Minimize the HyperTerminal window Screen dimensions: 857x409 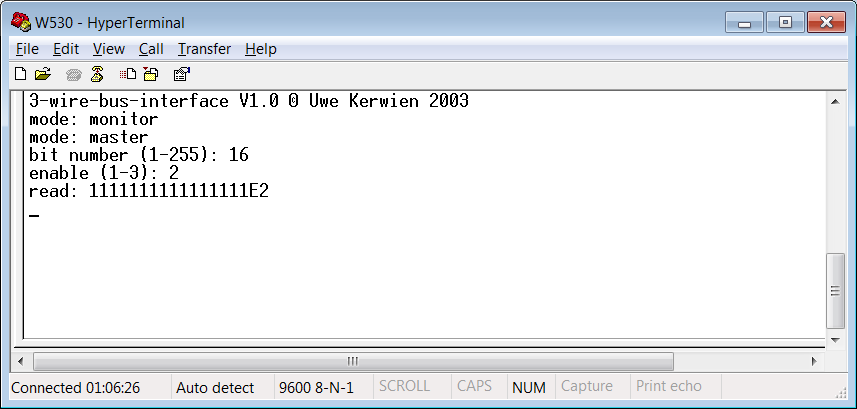[x=743, y=22]
